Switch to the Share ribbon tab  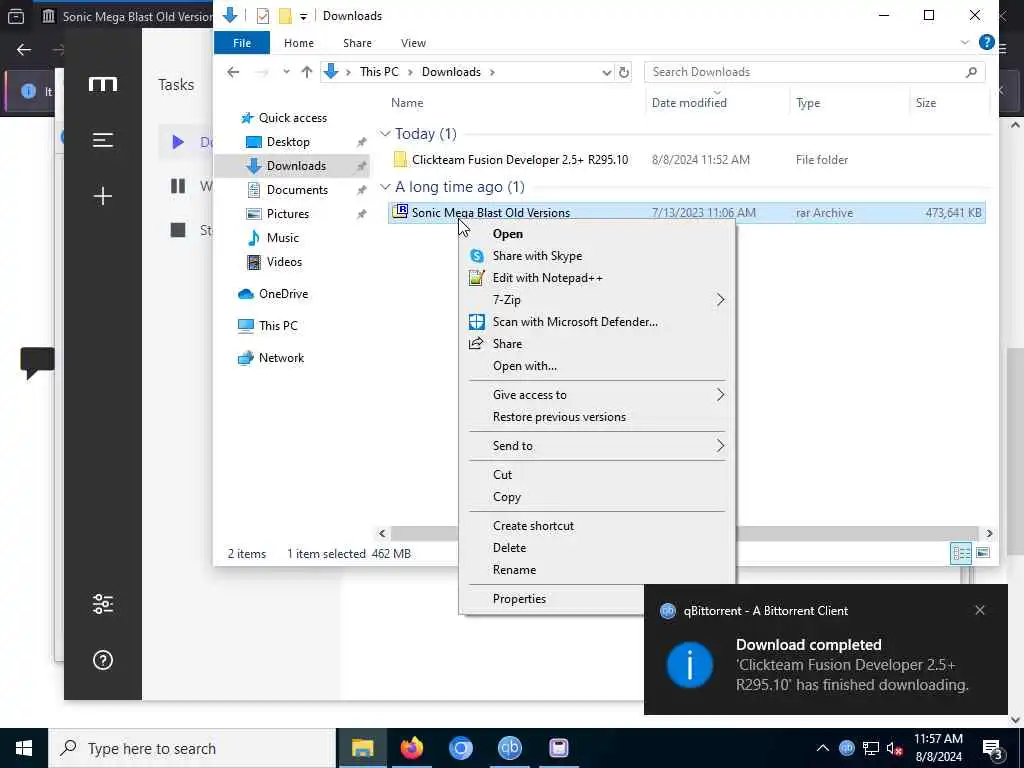tap(357, 43)
